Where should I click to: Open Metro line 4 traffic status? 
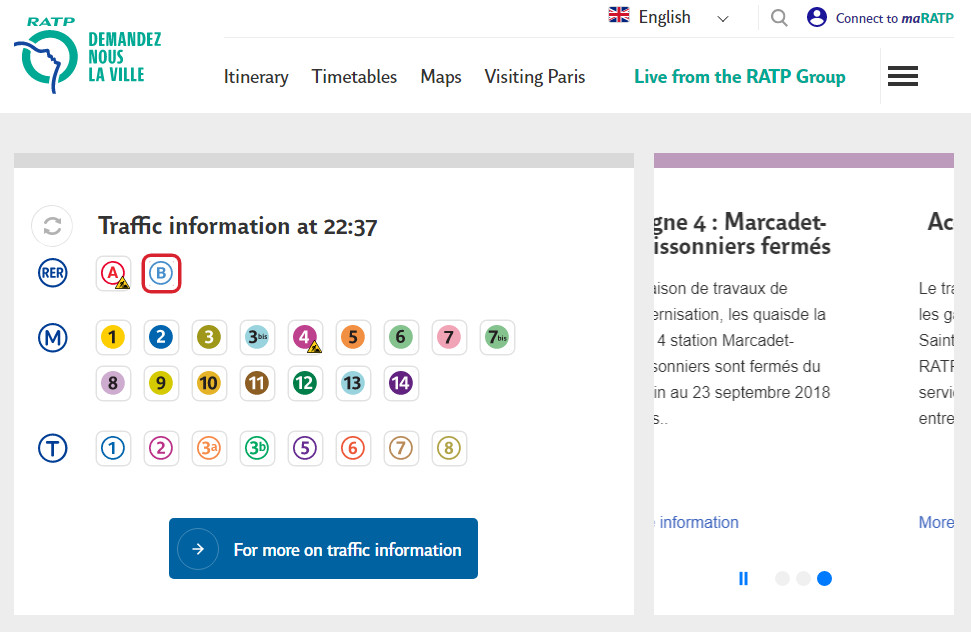coord(305,338)
